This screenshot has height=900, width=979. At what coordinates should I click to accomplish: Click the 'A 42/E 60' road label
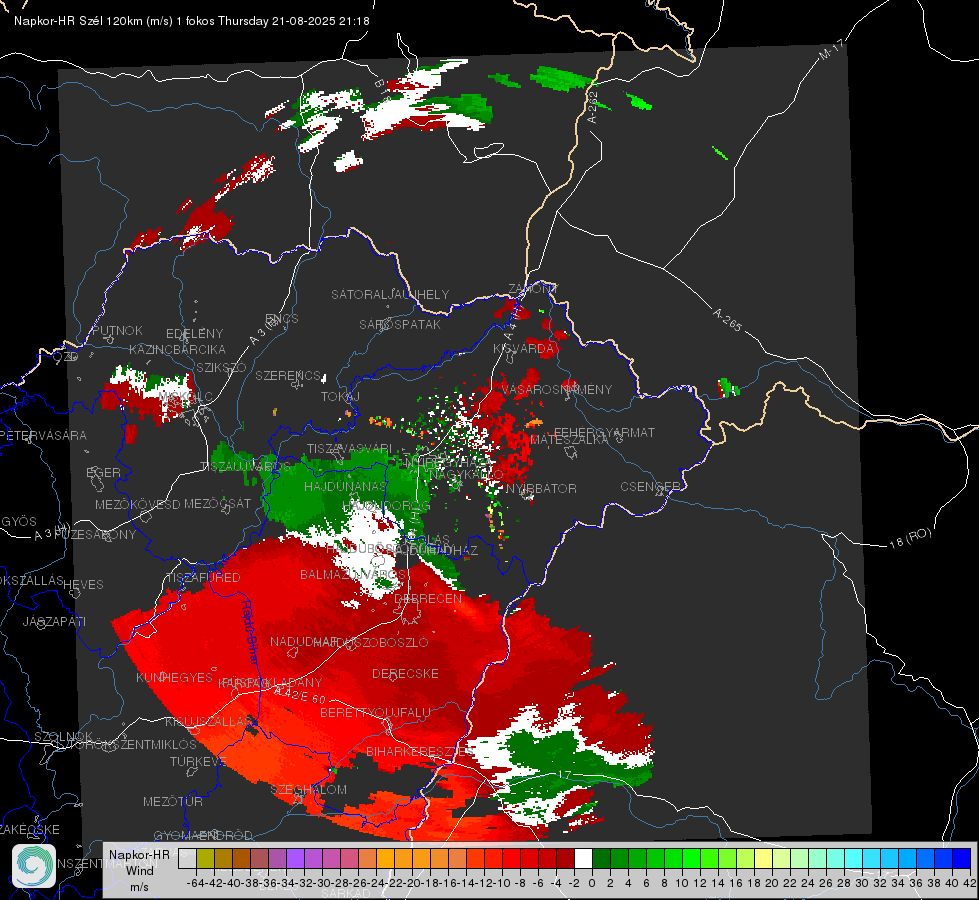tap(300, 696)
